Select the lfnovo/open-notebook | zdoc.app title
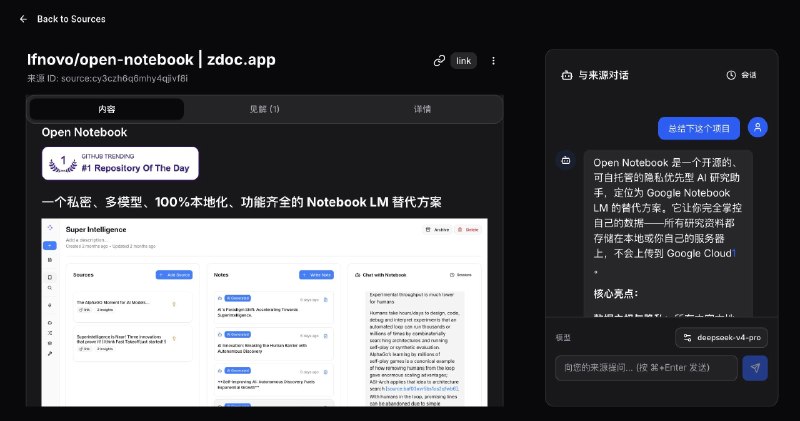Image resolution: width=800 pixels, height=421 pixels. [151, 60]
